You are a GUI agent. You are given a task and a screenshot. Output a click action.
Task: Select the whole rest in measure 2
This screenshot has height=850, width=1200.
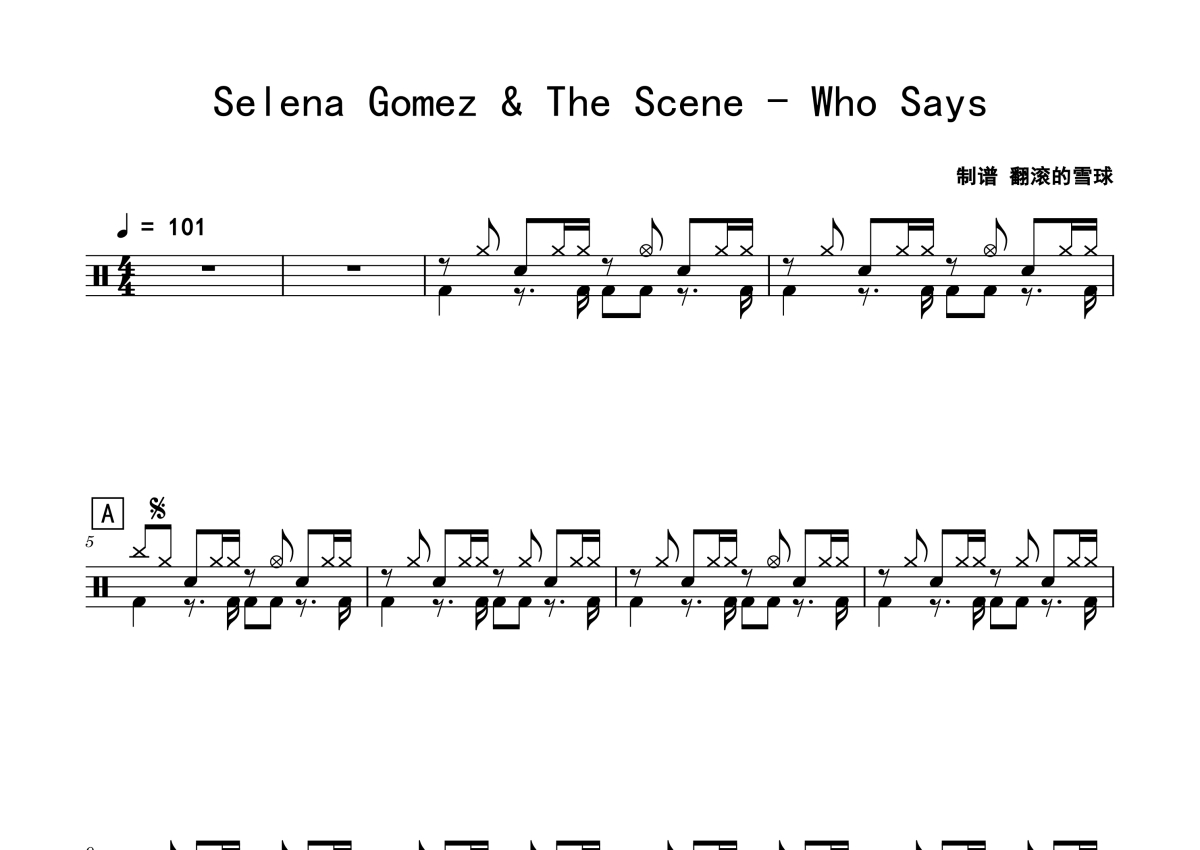pyautogui.click(x=355, y=268)
